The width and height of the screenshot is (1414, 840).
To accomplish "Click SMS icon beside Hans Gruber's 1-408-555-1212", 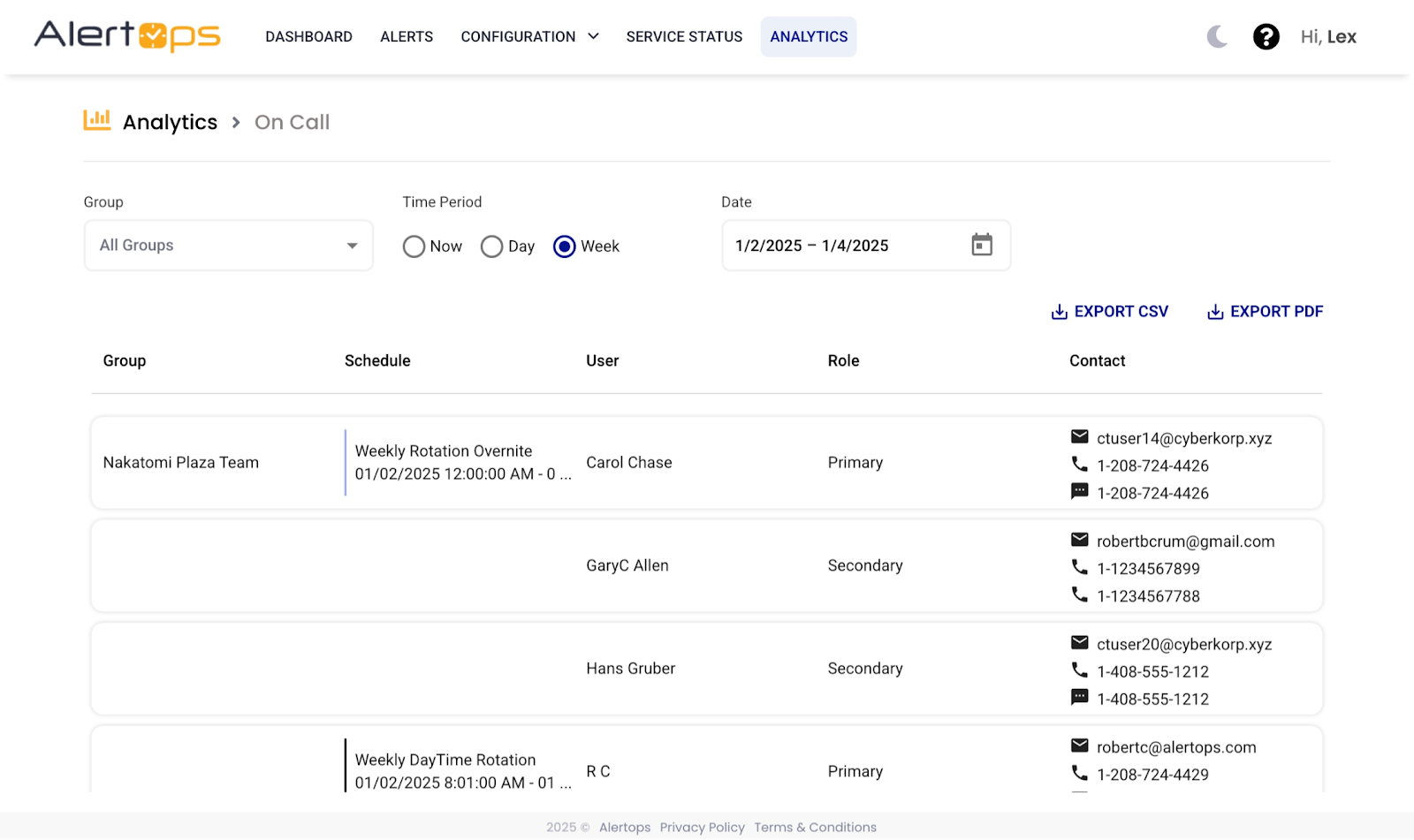I will tap(1079, 697).
